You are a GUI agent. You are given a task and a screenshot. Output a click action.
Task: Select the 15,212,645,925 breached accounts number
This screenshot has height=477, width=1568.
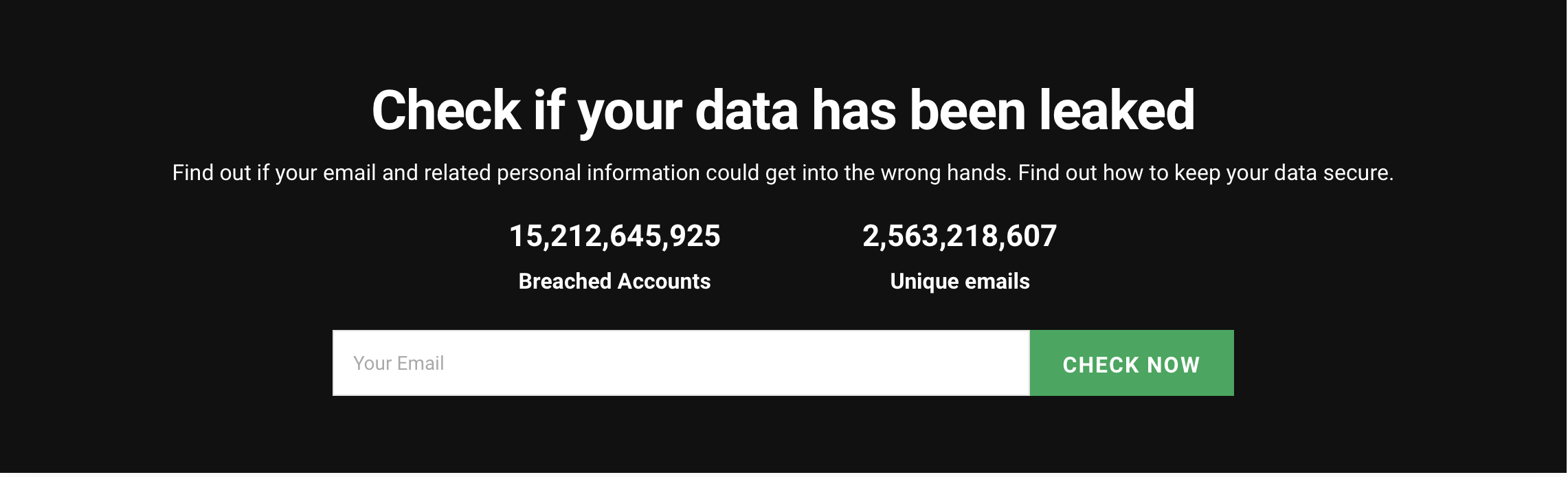pos(614,236)
